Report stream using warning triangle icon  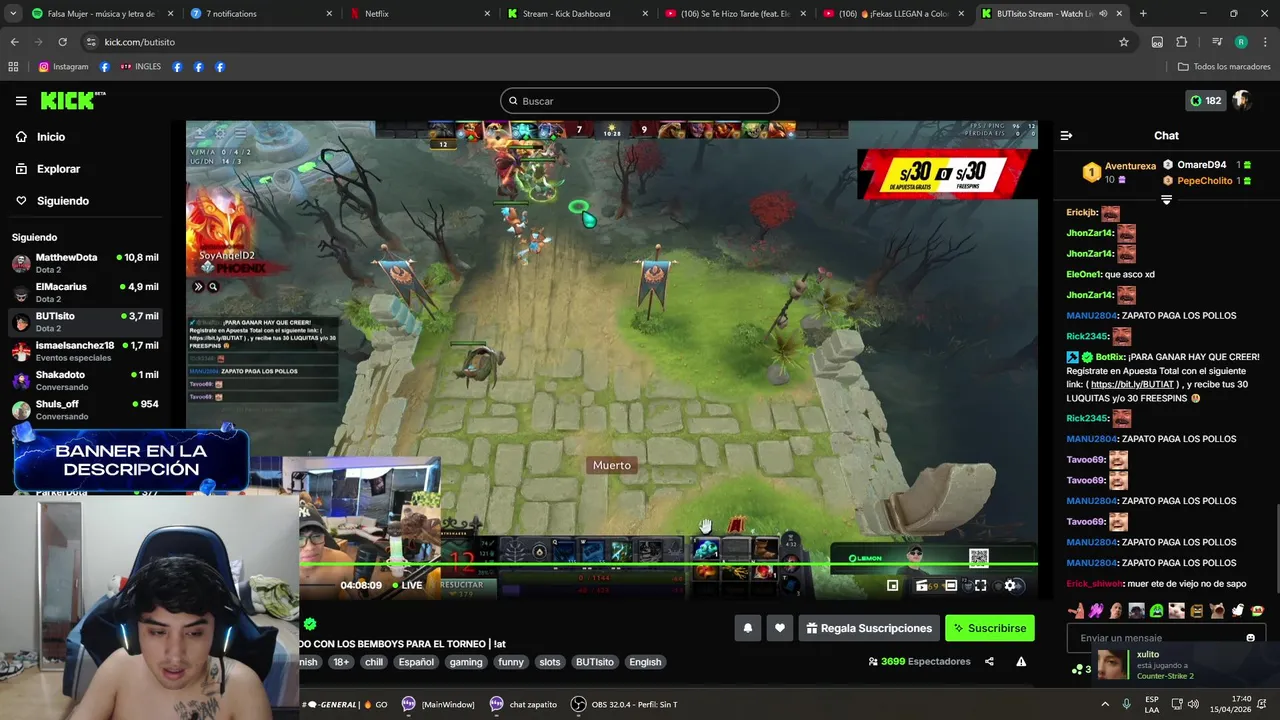click(1021, 661)
